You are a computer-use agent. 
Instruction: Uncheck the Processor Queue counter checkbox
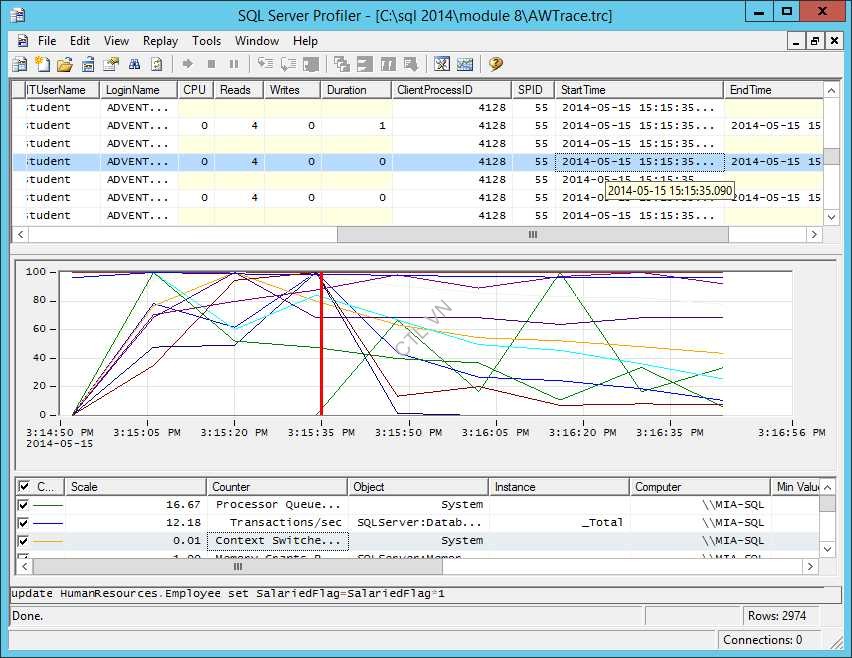coord(23,505)
